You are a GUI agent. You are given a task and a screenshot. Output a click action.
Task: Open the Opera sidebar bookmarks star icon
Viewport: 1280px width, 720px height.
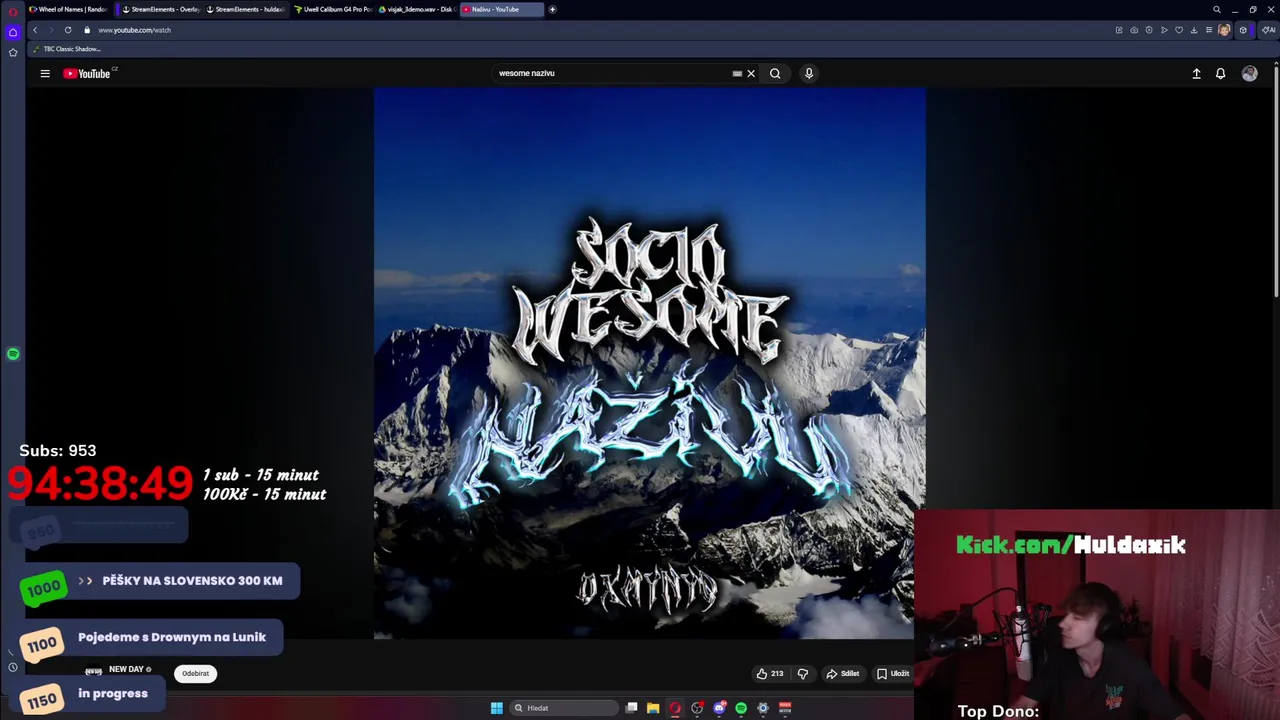[x=13, y=52]
